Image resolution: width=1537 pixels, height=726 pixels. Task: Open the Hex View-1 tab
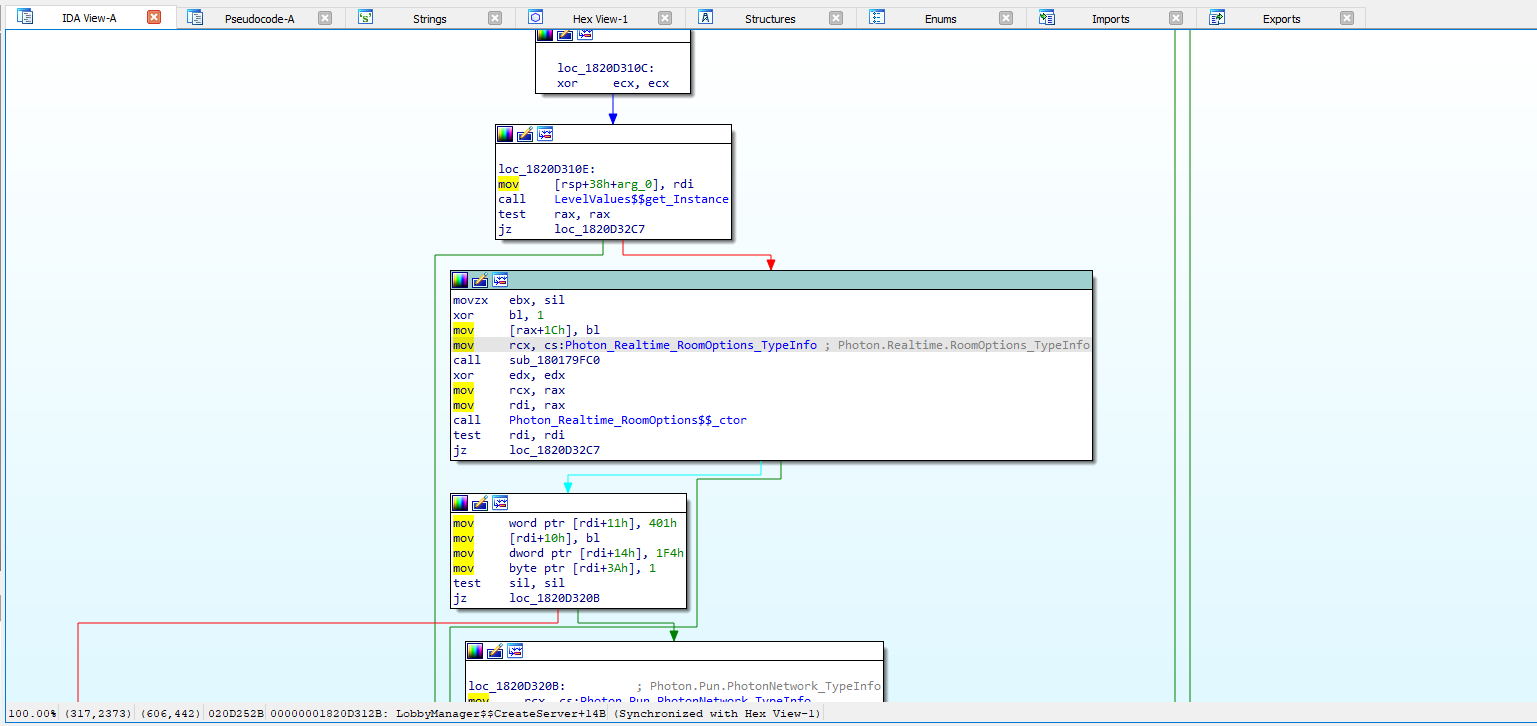pos(600,18)
